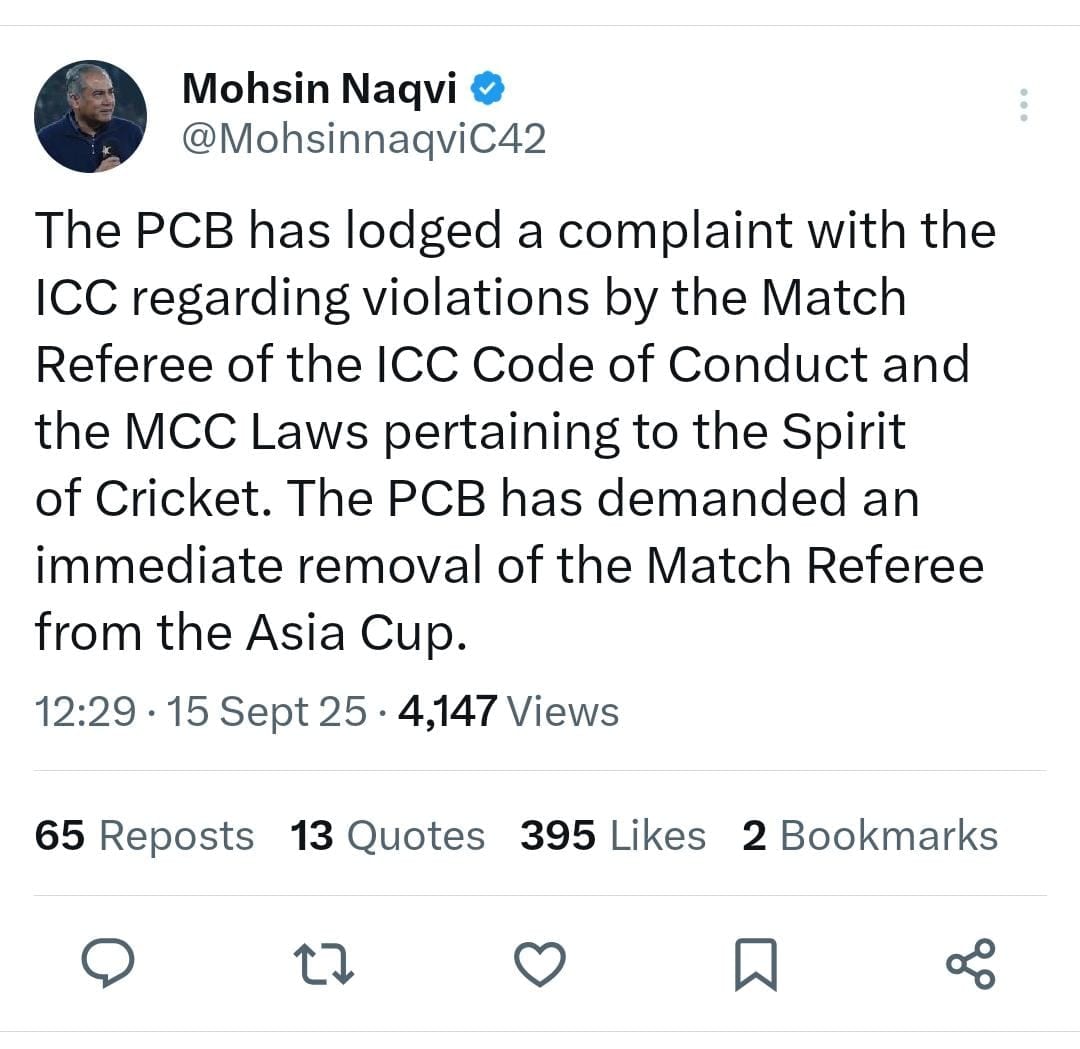This screenshot has height=1049, width=1080.
Task: Share the tweet via the share icon
Action: [x=968, y=963]
